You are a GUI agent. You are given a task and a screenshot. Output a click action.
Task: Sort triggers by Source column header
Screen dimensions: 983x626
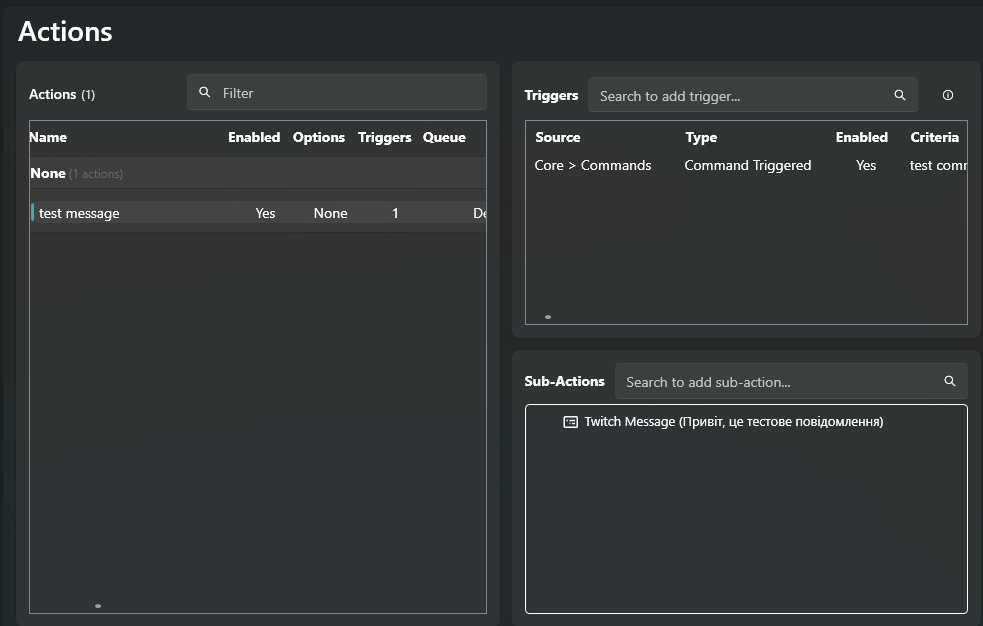click(558, 138)
